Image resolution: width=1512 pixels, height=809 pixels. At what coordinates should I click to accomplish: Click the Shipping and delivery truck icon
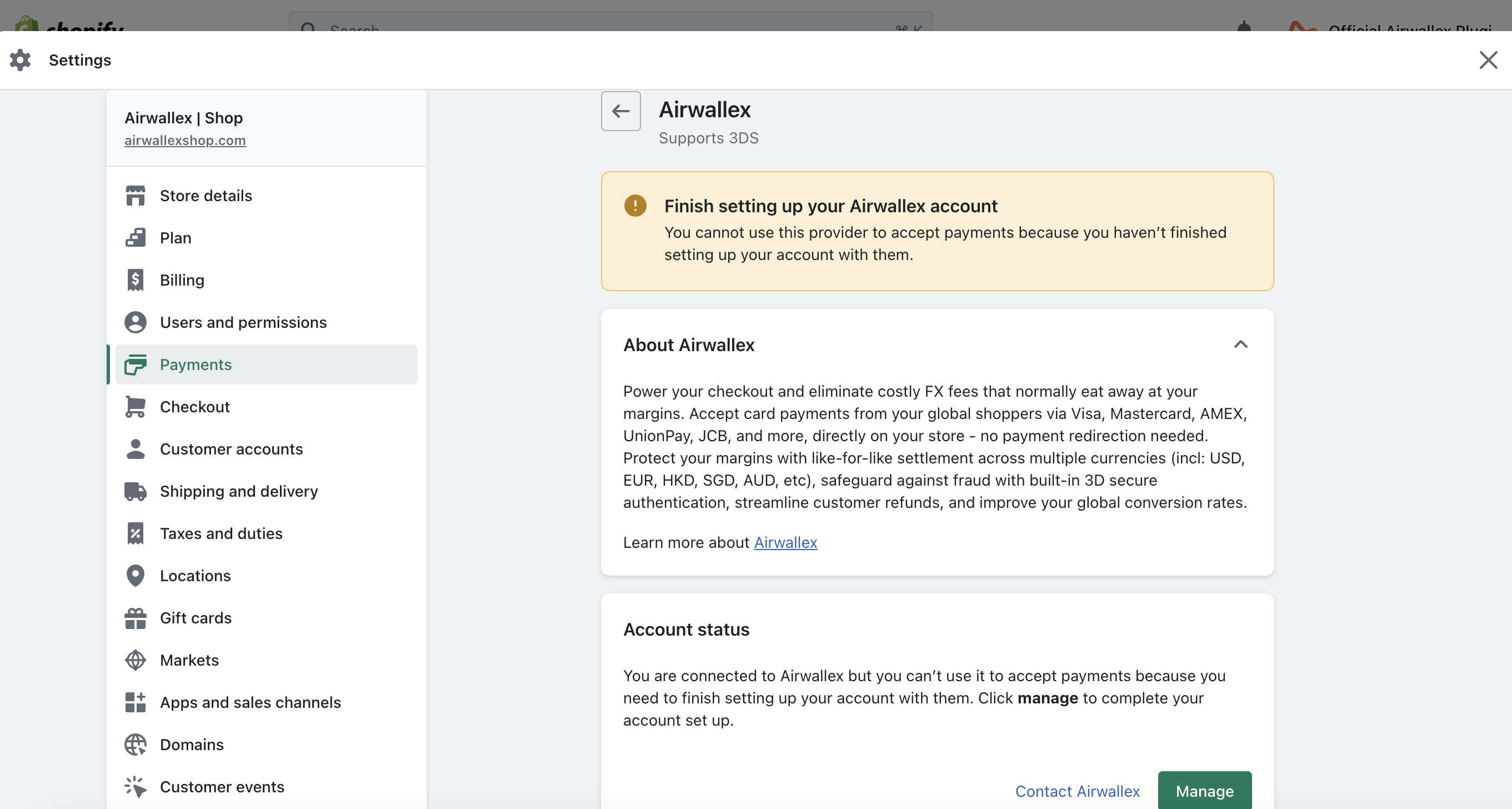(135, 491)
